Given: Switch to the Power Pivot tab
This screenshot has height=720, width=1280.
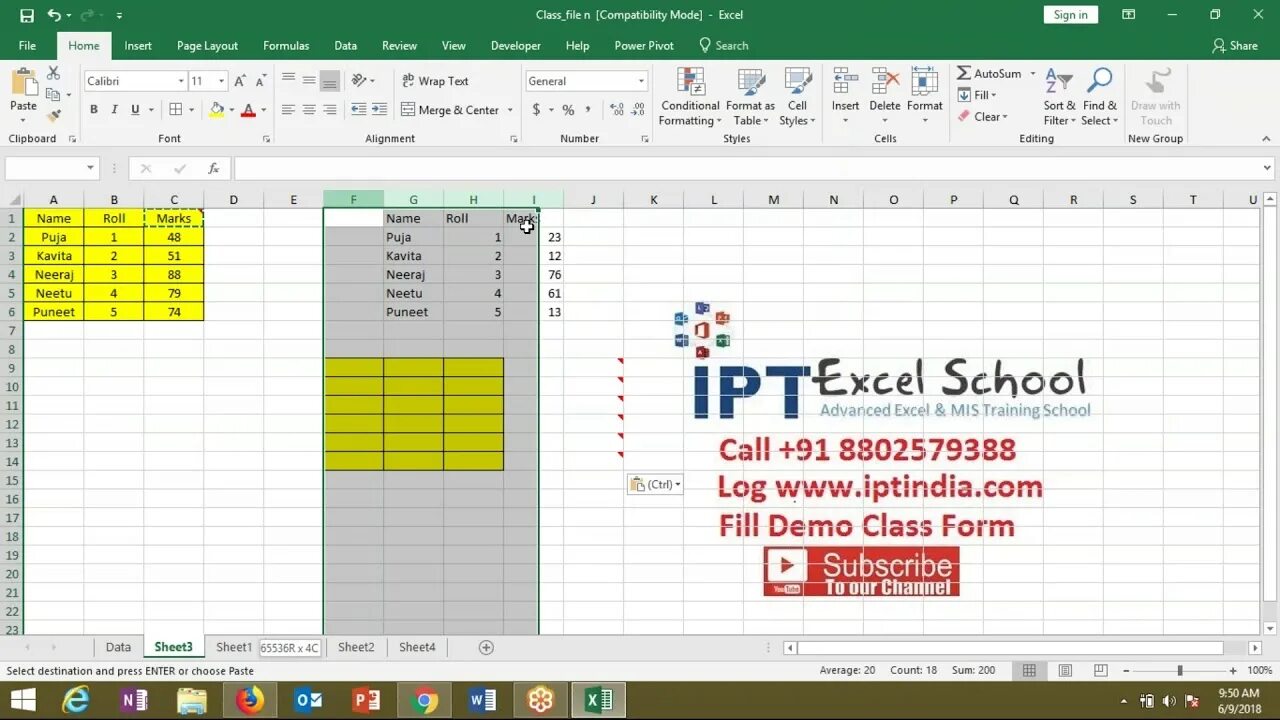Looking at the screenshot, I should tap(644, 46).
